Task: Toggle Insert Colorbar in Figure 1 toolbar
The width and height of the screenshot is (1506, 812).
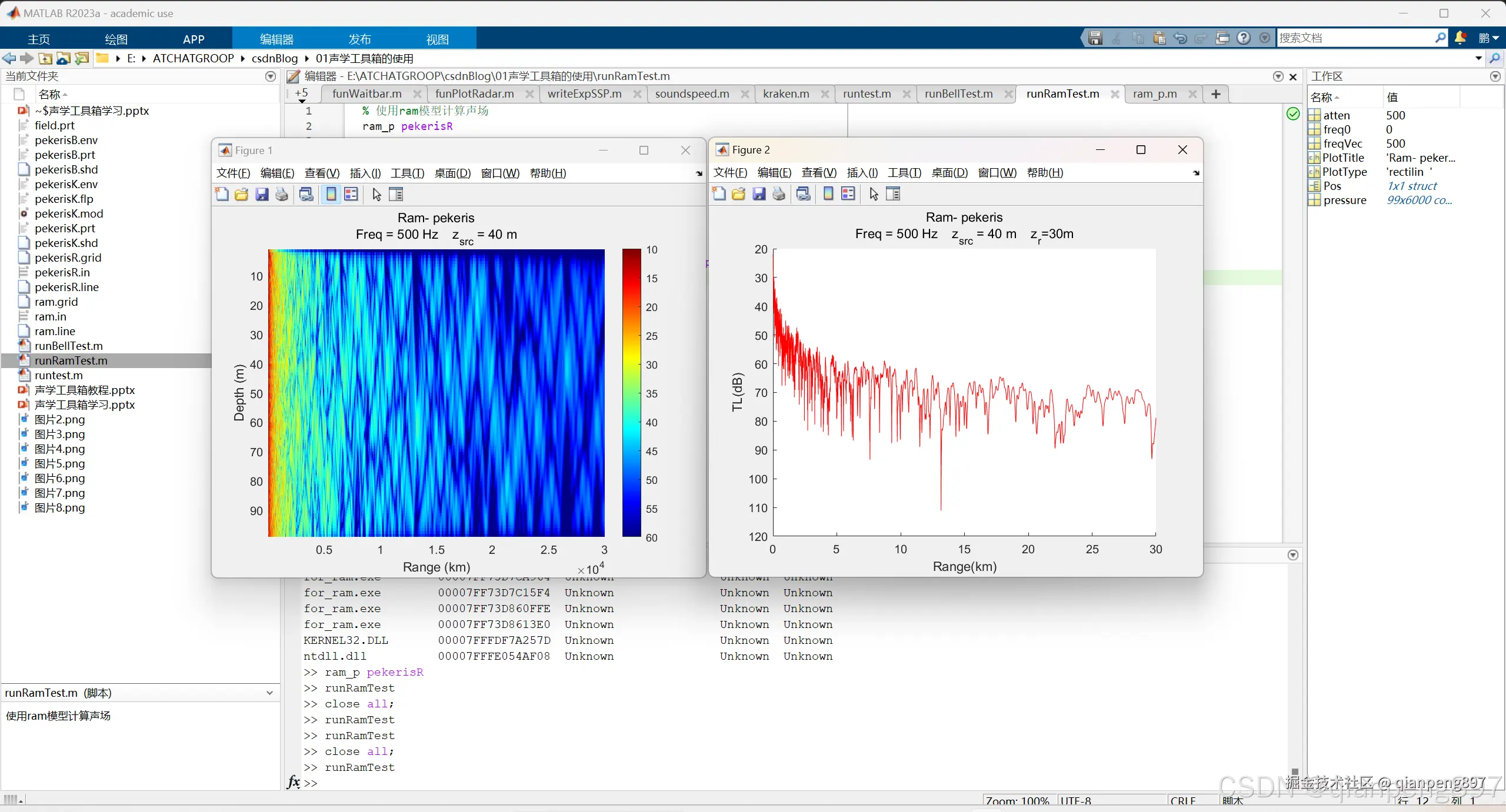Action: (331, 195)
